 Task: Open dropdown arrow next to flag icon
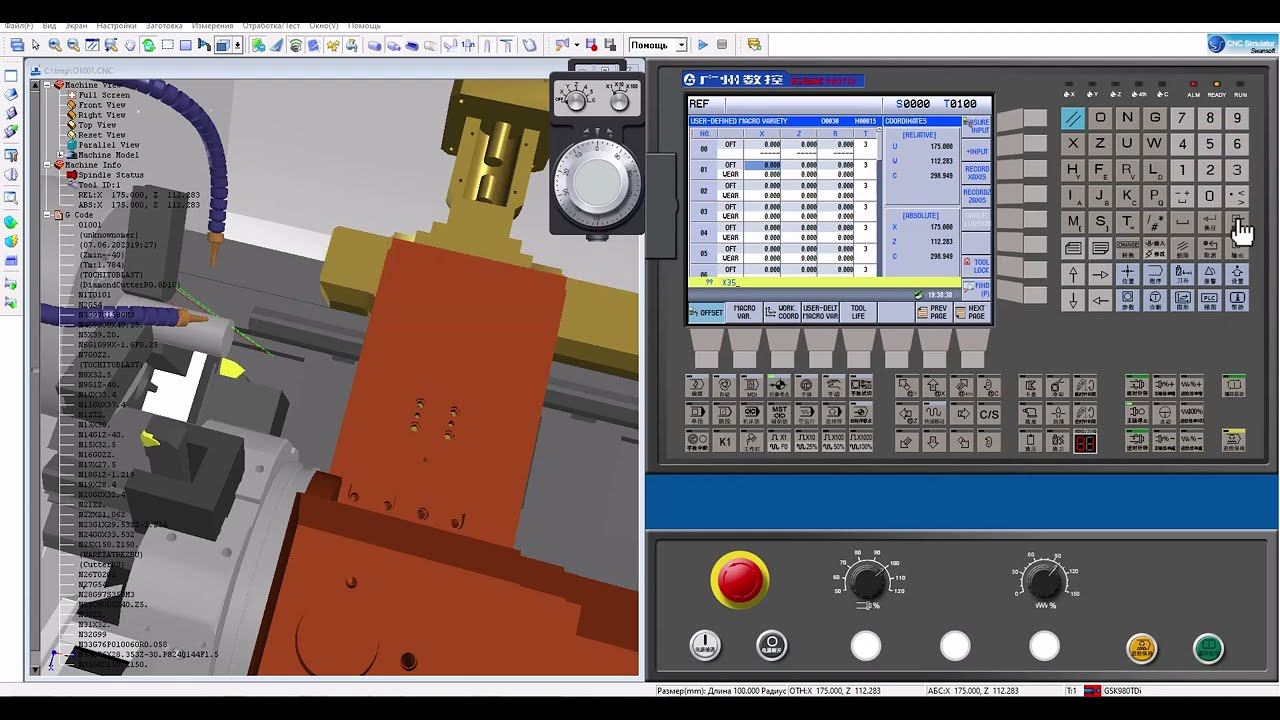click(x=577, y=45)
